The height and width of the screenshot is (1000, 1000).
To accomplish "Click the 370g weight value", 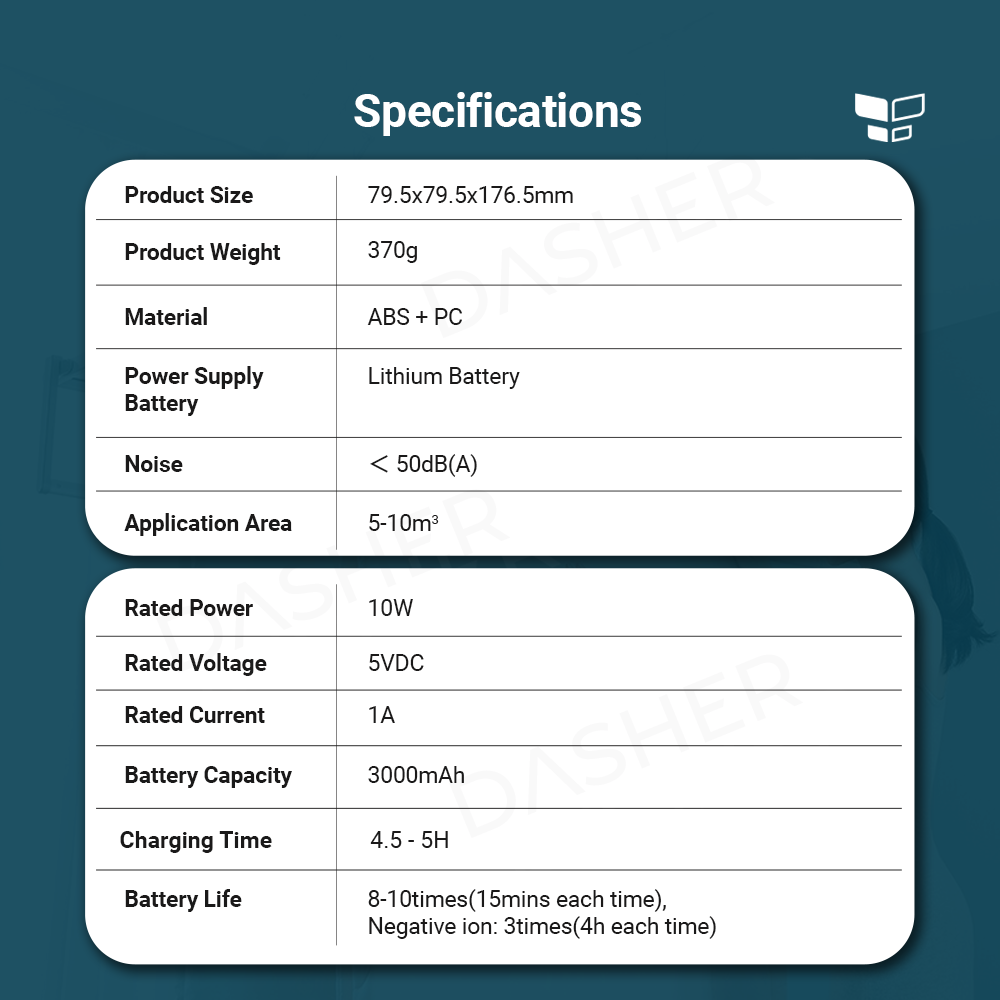I will [393, 250].
